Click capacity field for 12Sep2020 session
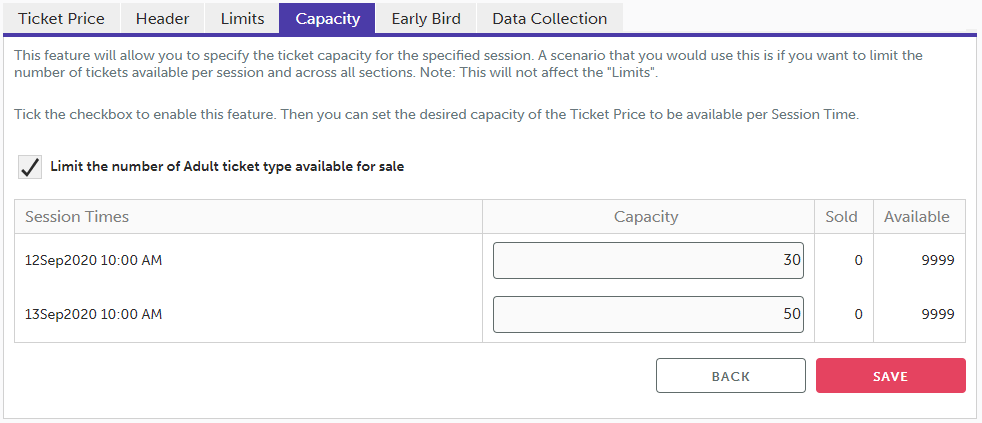The height and width of the screenshot is (423, 982). click(648, 260)
